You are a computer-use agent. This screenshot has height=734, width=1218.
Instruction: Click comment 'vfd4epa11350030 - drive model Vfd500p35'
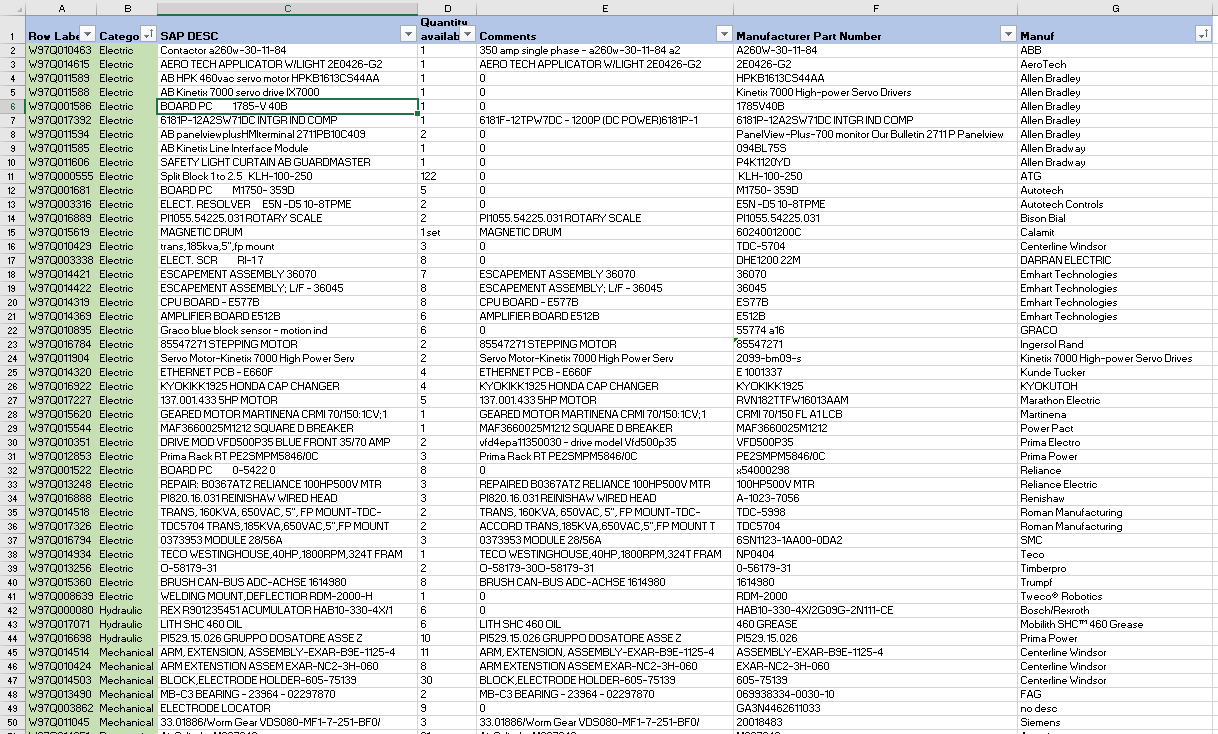(605, 442)
